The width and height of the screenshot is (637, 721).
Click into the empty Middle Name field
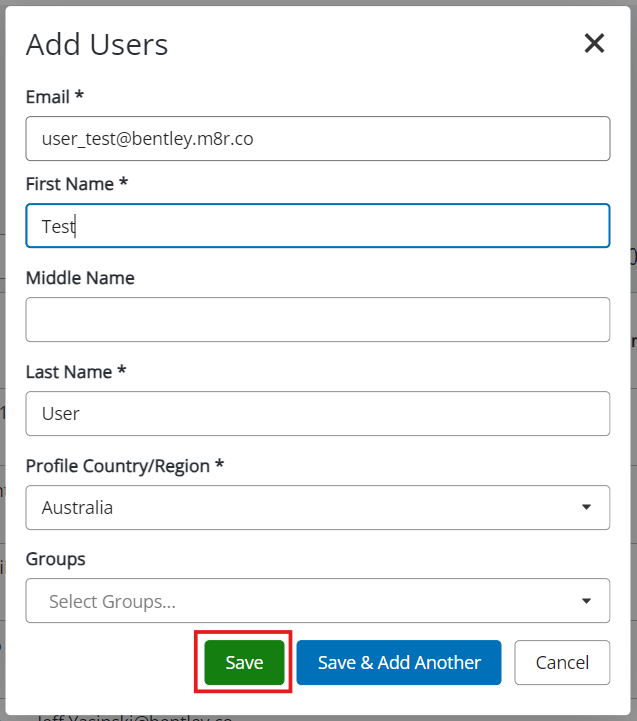pyautogui.click(x=317, y=319)
